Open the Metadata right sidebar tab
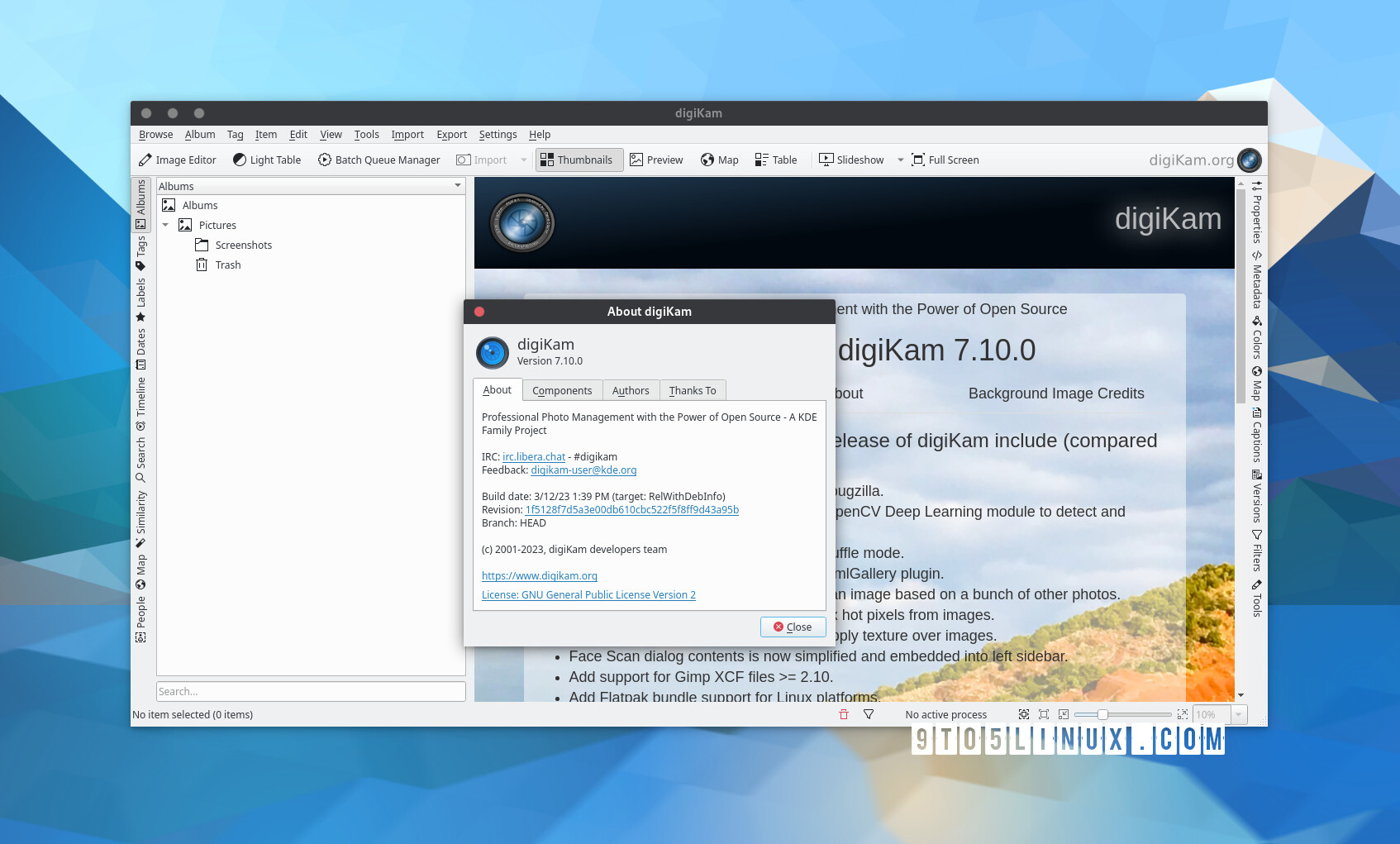The height and width of the screenshot is (844, 1400). click(x=1257, y=279)
